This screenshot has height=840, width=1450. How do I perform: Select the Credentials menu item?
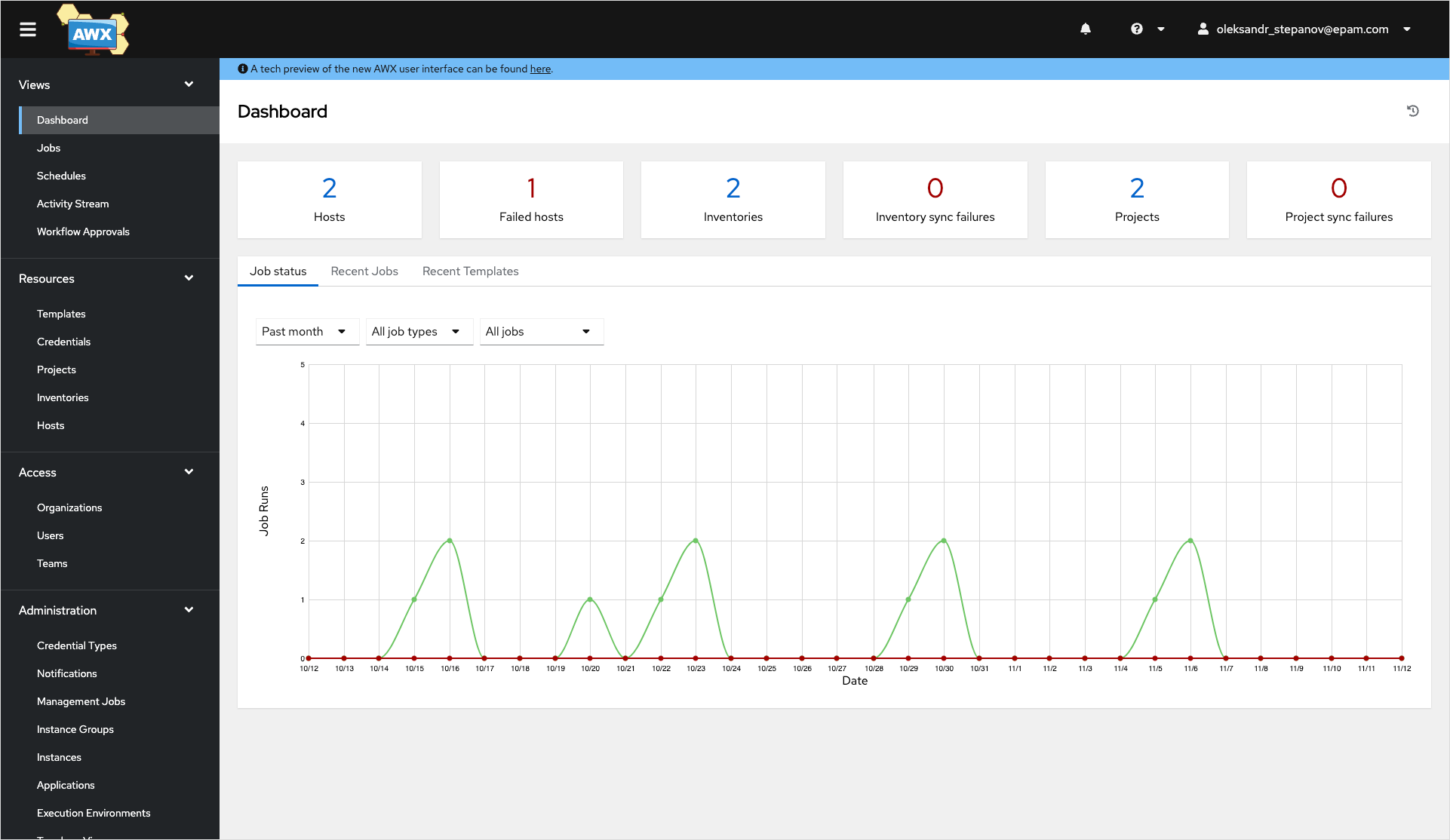coord(64,341)
